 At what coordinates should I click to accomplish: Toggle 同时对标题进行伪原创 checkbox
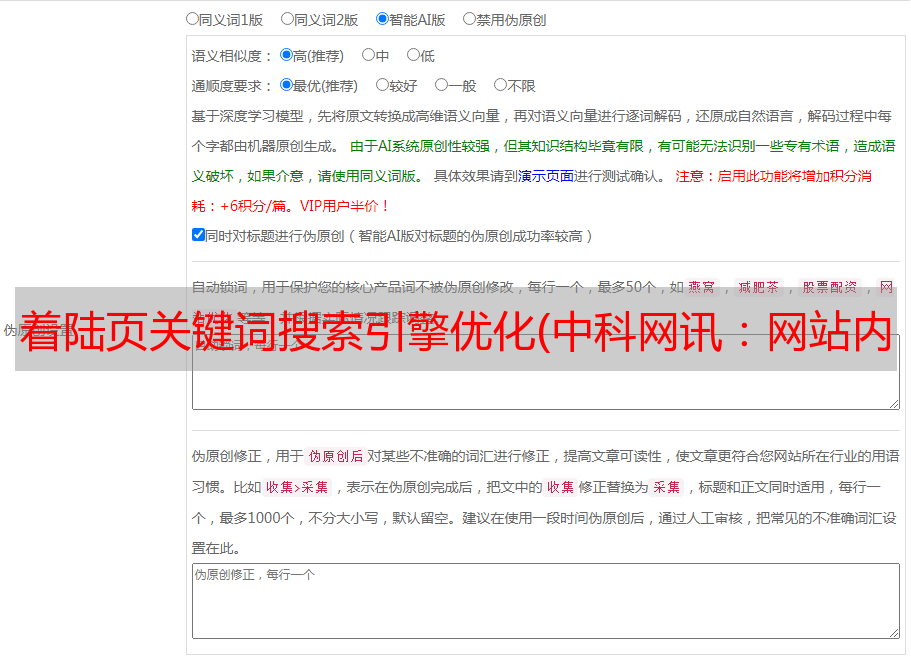[198, 235]
